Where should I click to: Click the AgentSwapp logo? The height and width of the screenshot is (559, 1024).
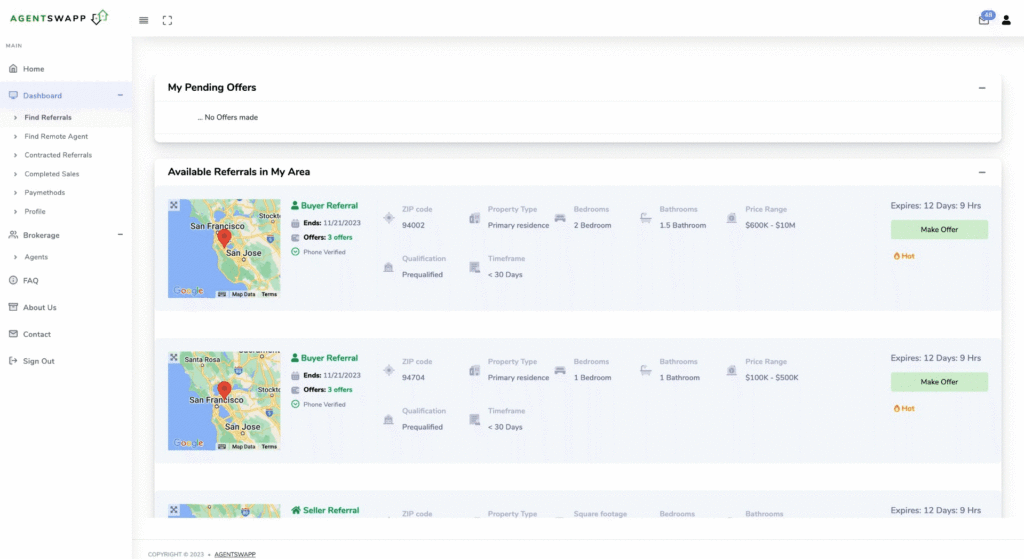[59, 18]
